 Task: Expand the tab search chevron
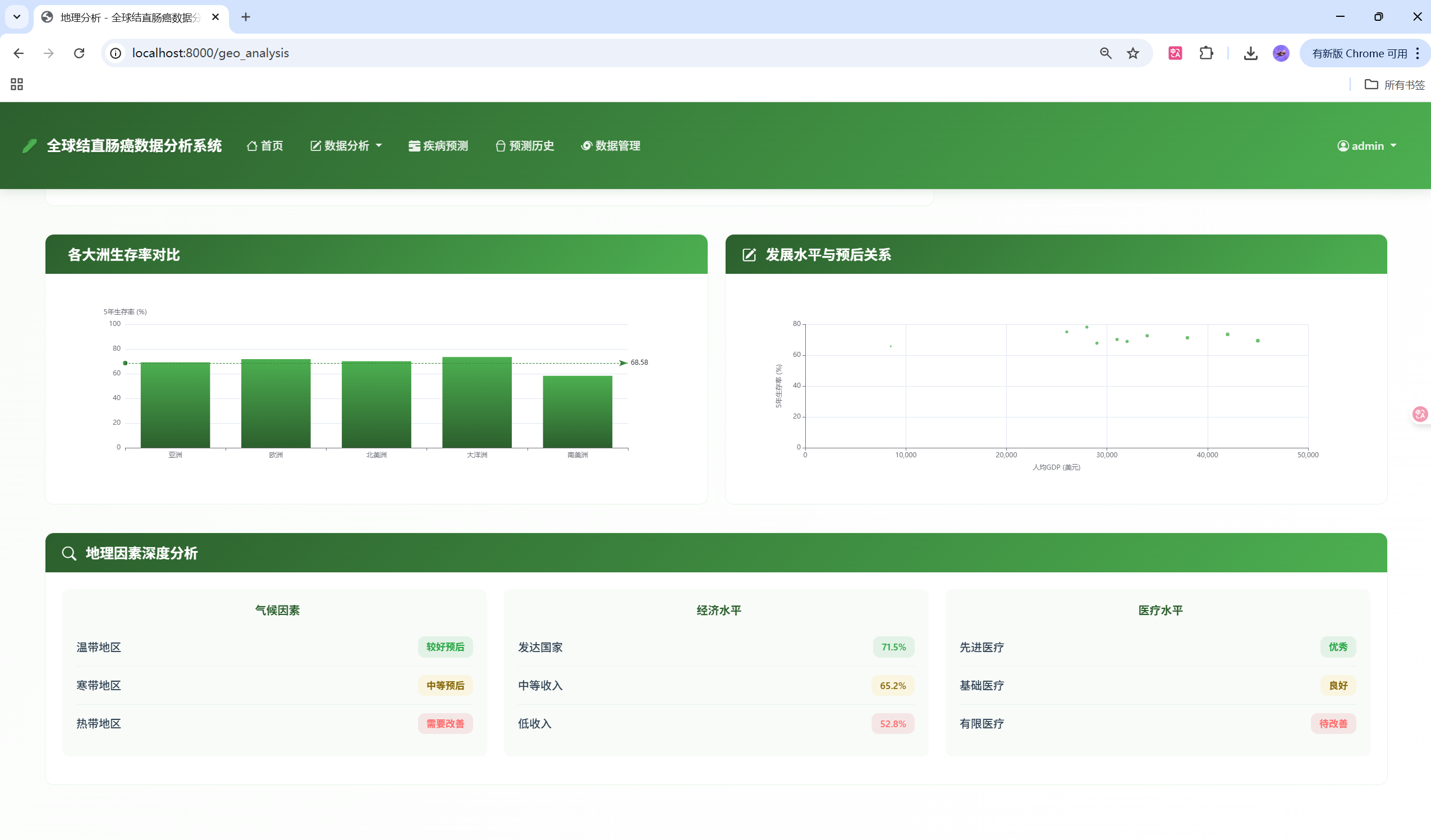[17, 17]
